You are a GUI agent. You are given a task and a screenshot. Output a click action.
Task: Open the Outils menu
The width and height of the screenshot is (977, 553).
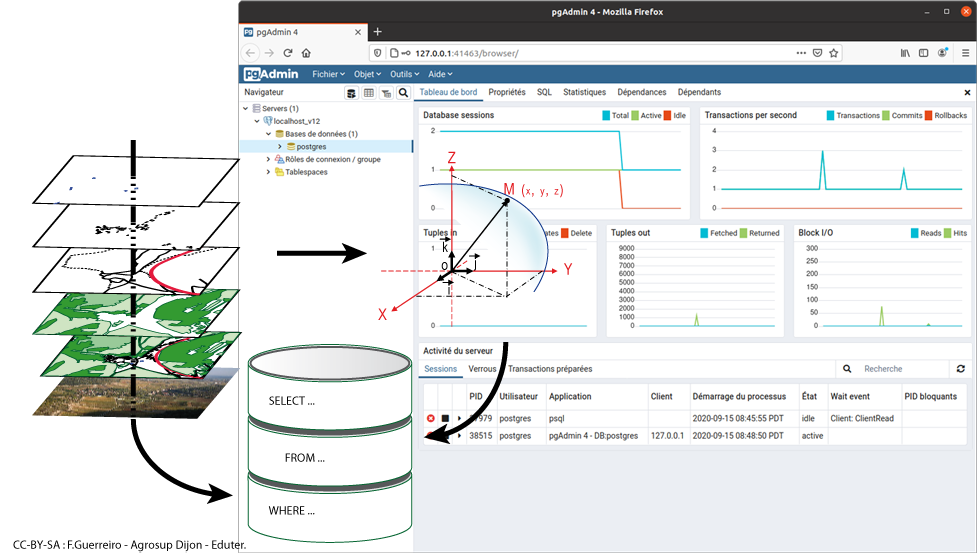tap(405, 74)
